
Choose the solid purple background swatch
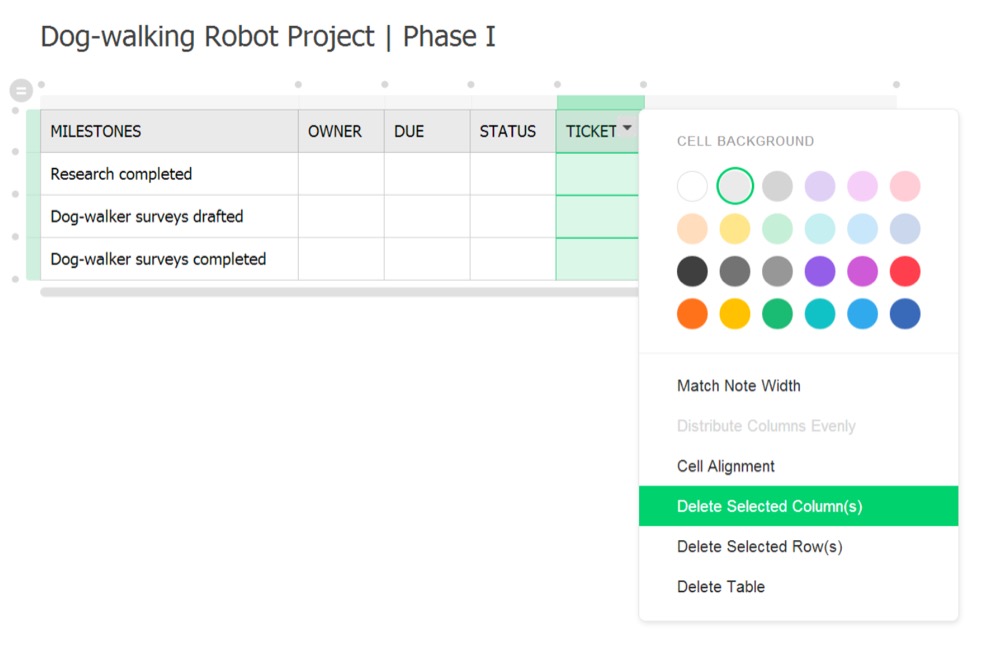point(820,271)
